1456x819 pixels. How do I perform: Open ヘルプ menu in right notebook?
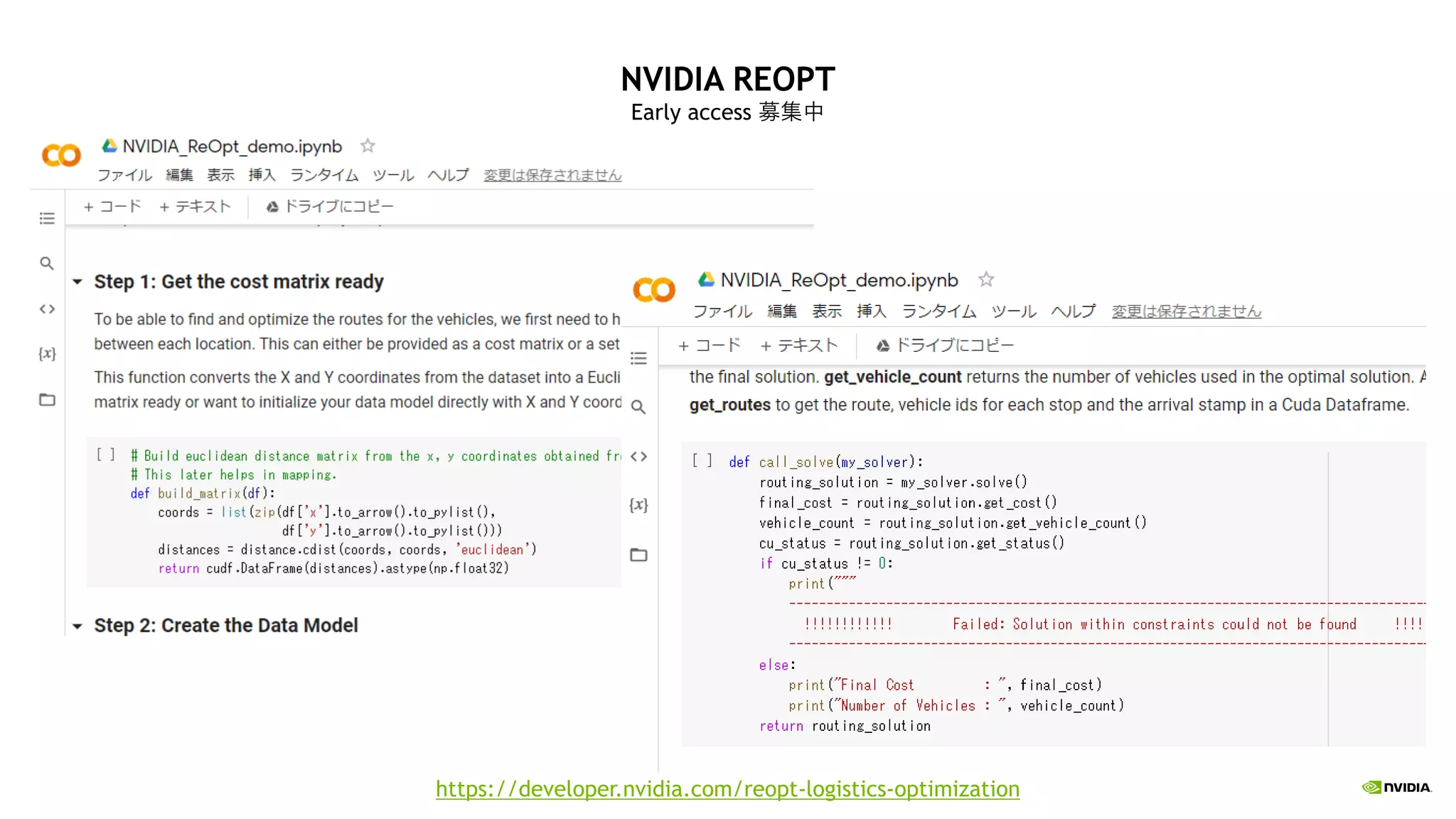click(x=1074, y=311)
